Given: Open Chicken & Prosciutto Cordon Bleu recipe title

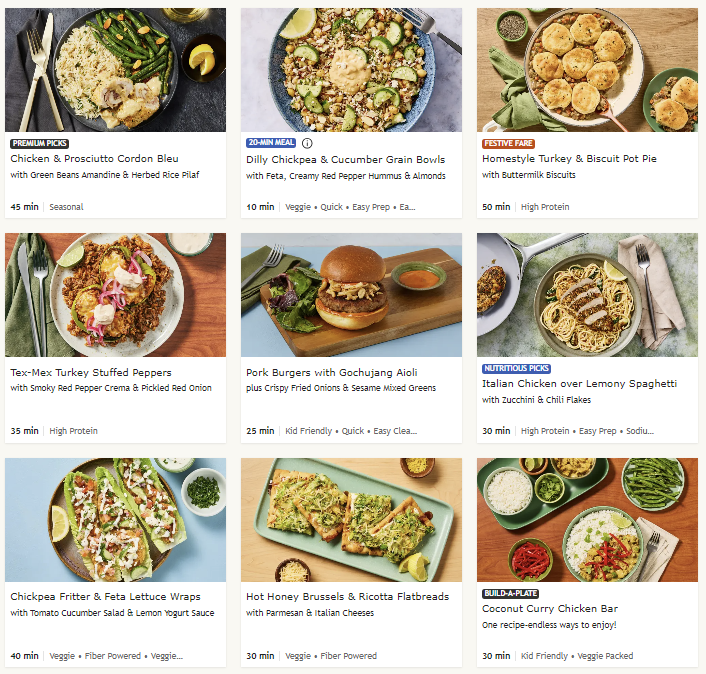Looking at the screenshot, I should click(95, 158).
